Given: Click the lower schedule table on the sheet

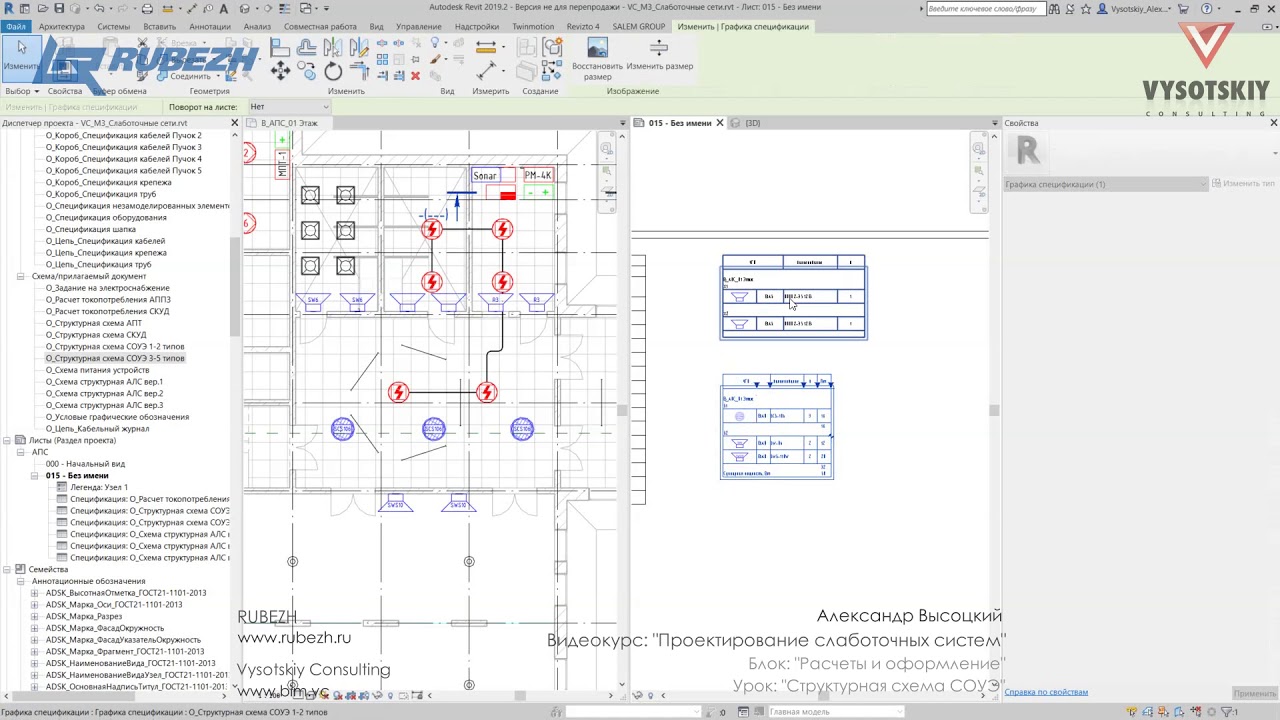Looking at the screenshot, I should click(777, 427).
